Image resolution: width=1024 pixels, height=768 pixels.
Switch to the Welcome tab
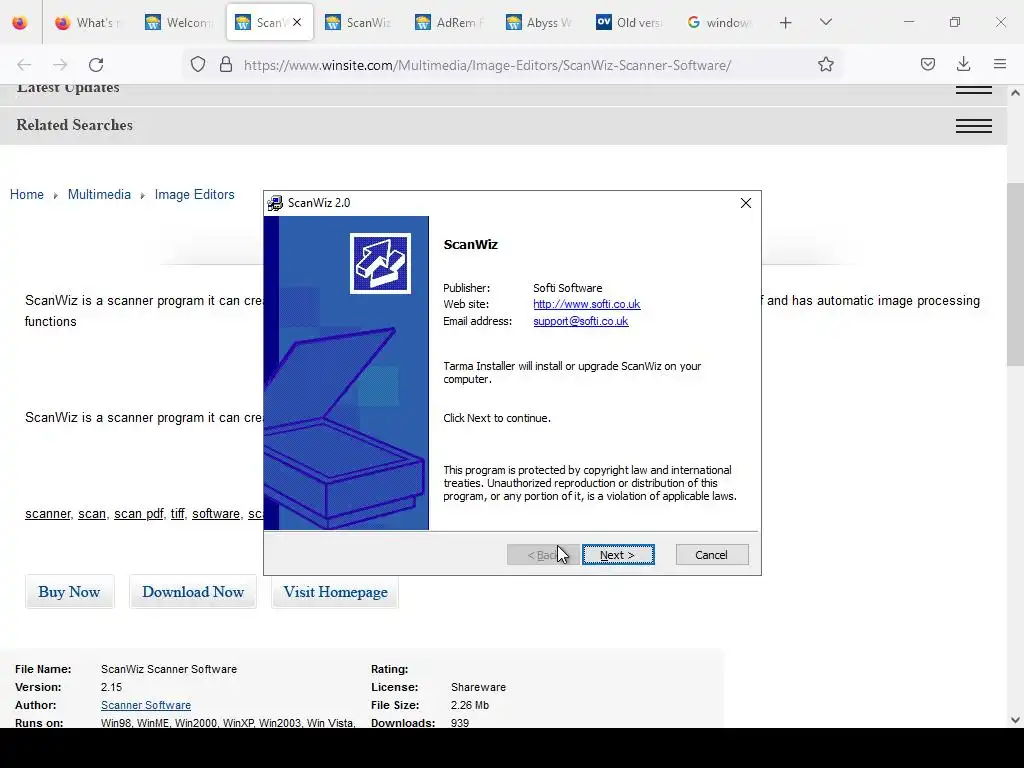pos(178,23)
